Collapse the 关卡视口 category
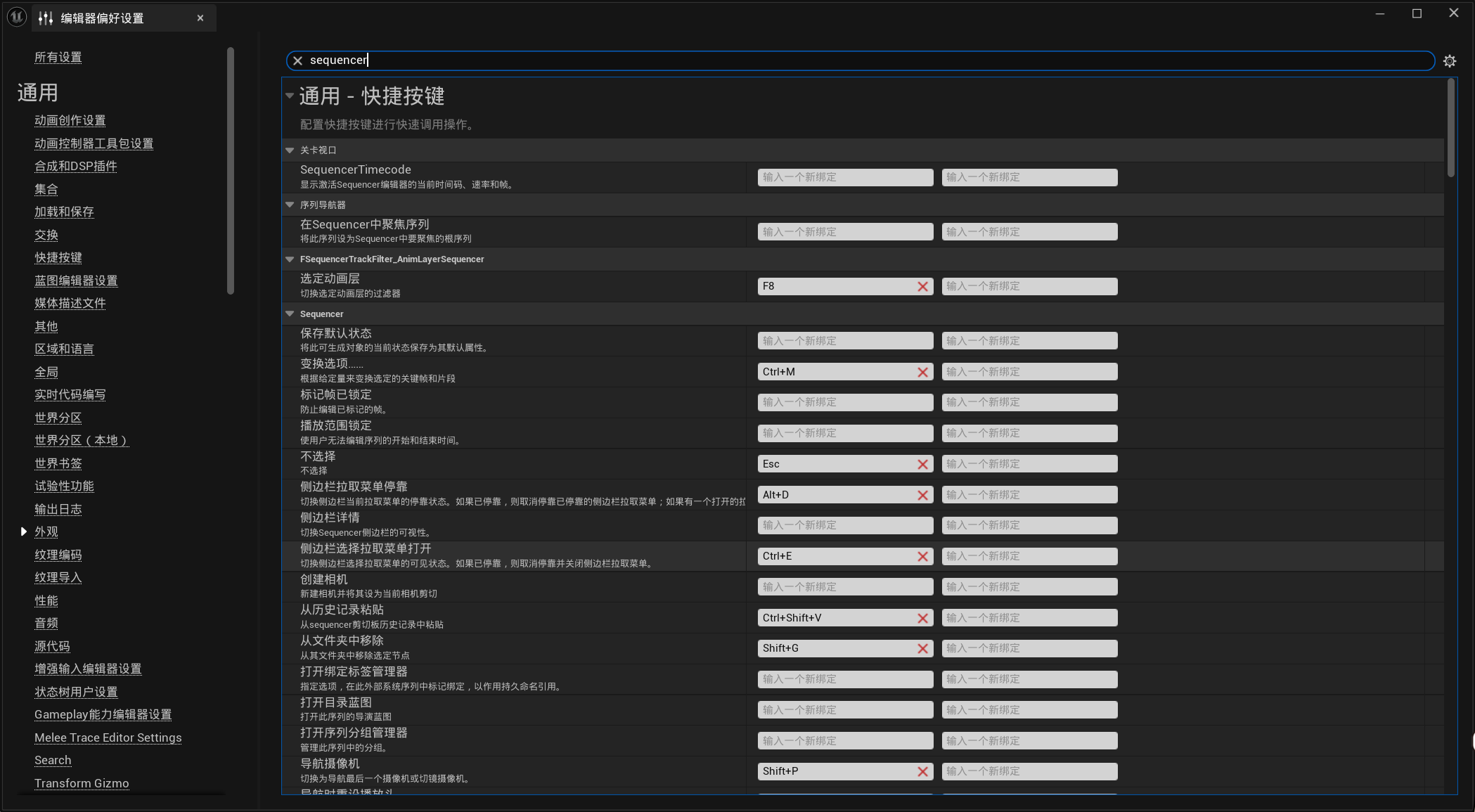Viewport: 1475px width, 812px height. pyautogui.click(x=290, y=150)
